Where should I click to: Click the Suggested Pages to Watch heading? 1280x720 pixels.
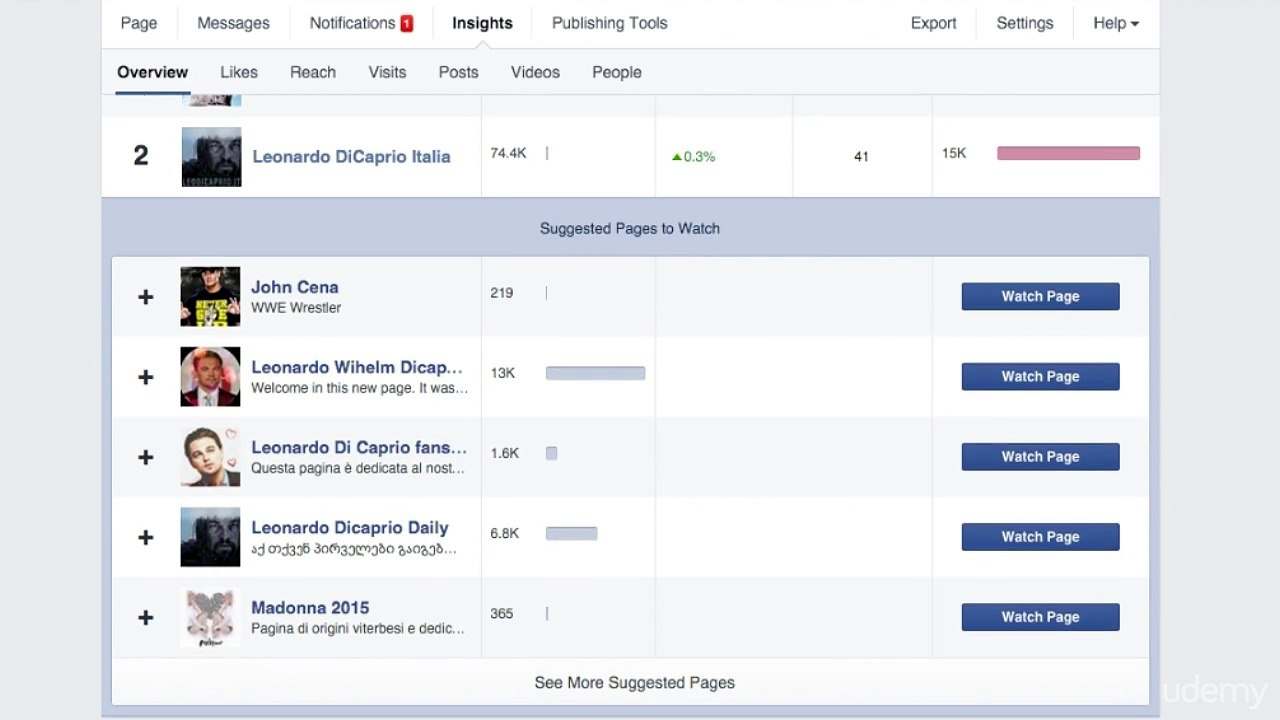point(630,228)
